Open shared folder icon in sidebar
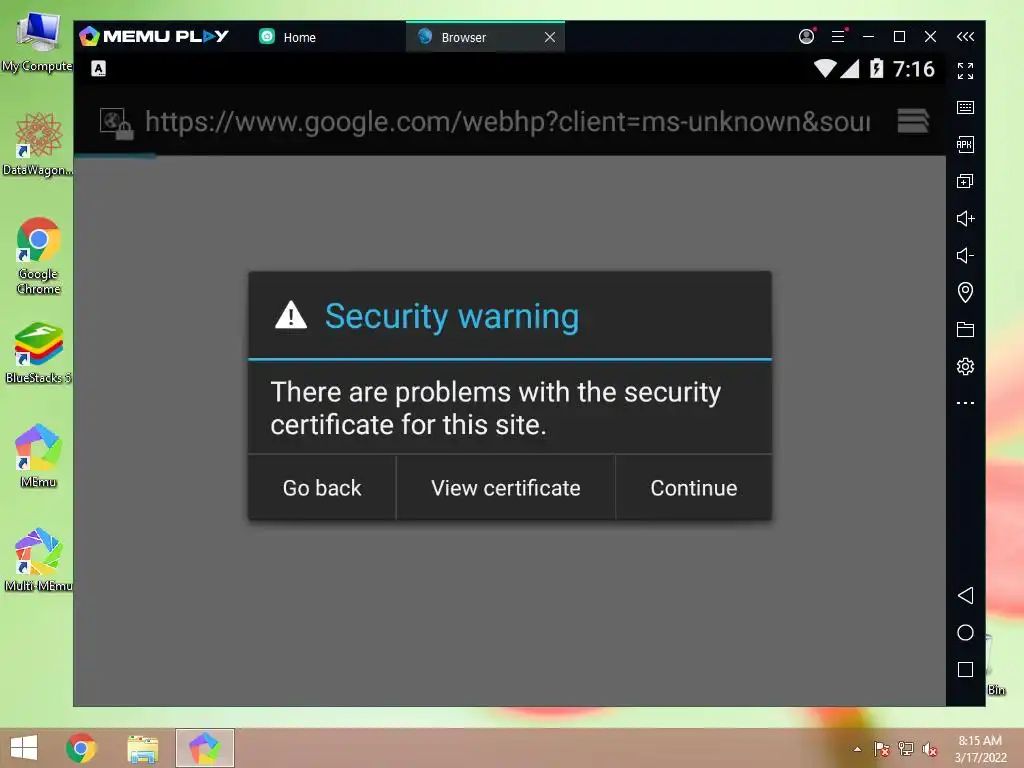 pyautogui.click(x=965, y=329)
